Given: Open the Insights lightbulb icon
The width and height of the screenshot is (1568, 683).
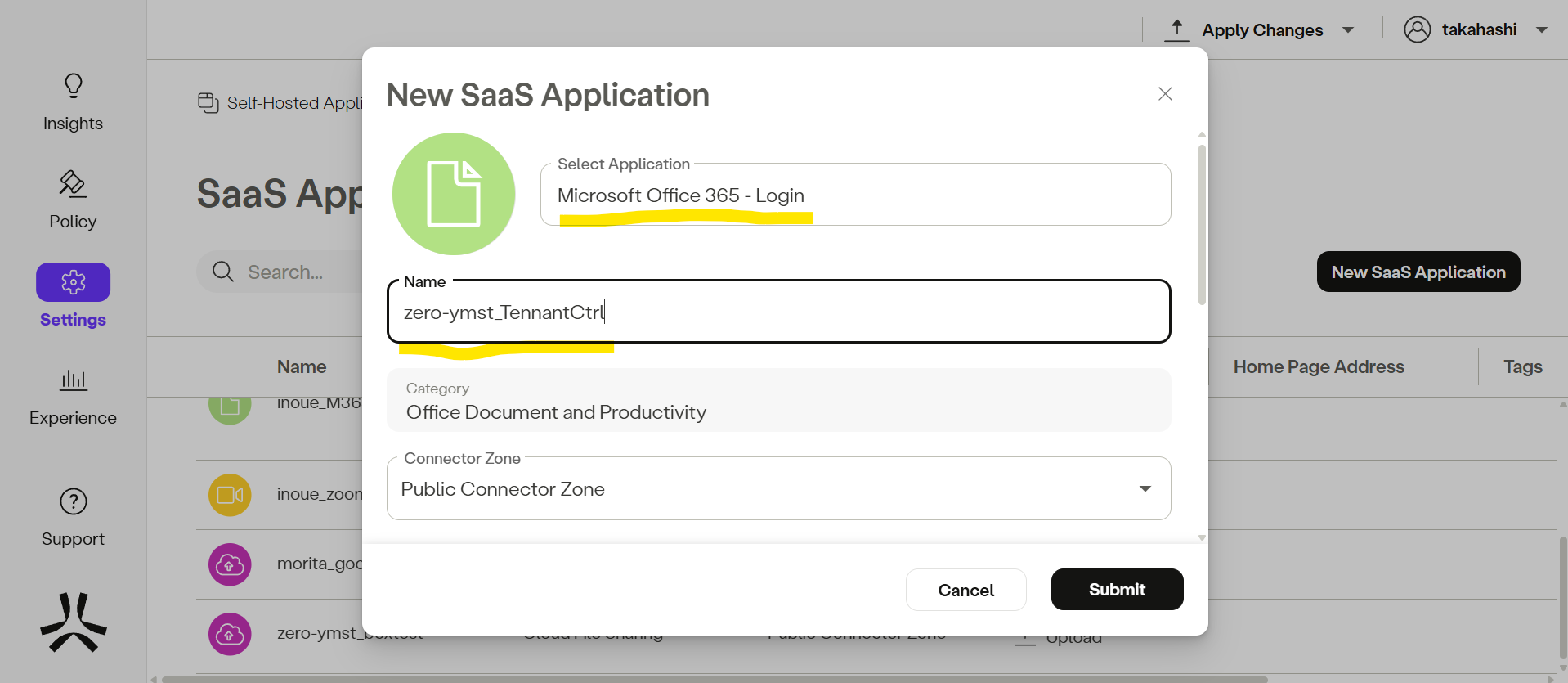Looking at the screenshot, I should [74, 86].
